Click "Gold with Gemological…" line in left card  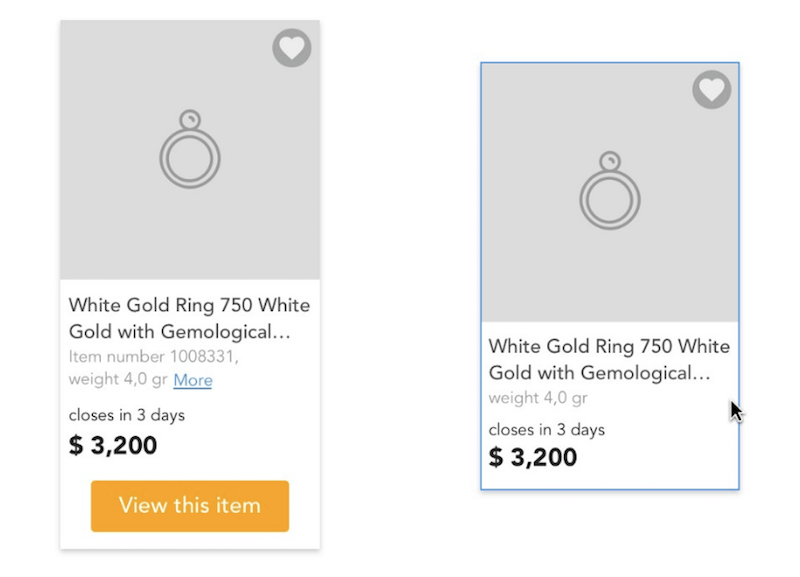(x=179, y=332)
